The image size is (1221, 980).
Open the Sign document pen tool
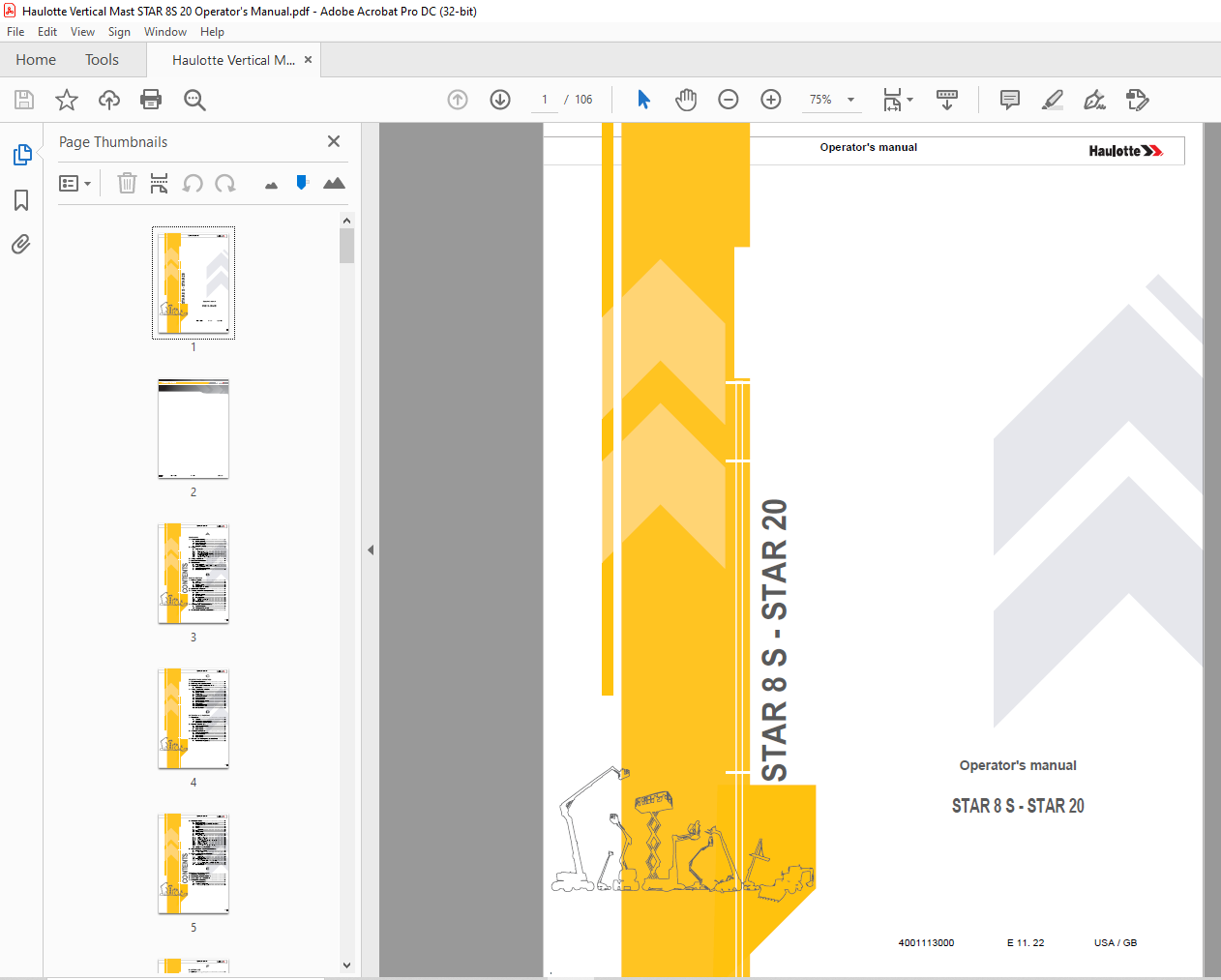pyautogui.click(x=1095, y=100)
